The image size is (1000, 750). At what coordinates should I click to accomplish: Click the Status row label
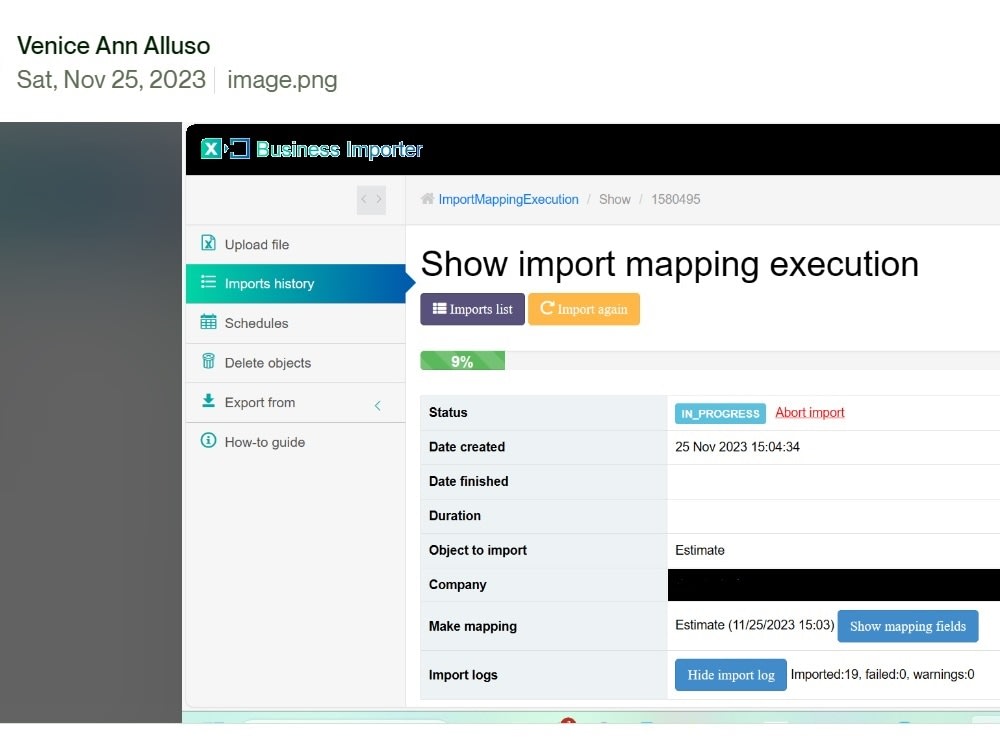click(448, 413)
